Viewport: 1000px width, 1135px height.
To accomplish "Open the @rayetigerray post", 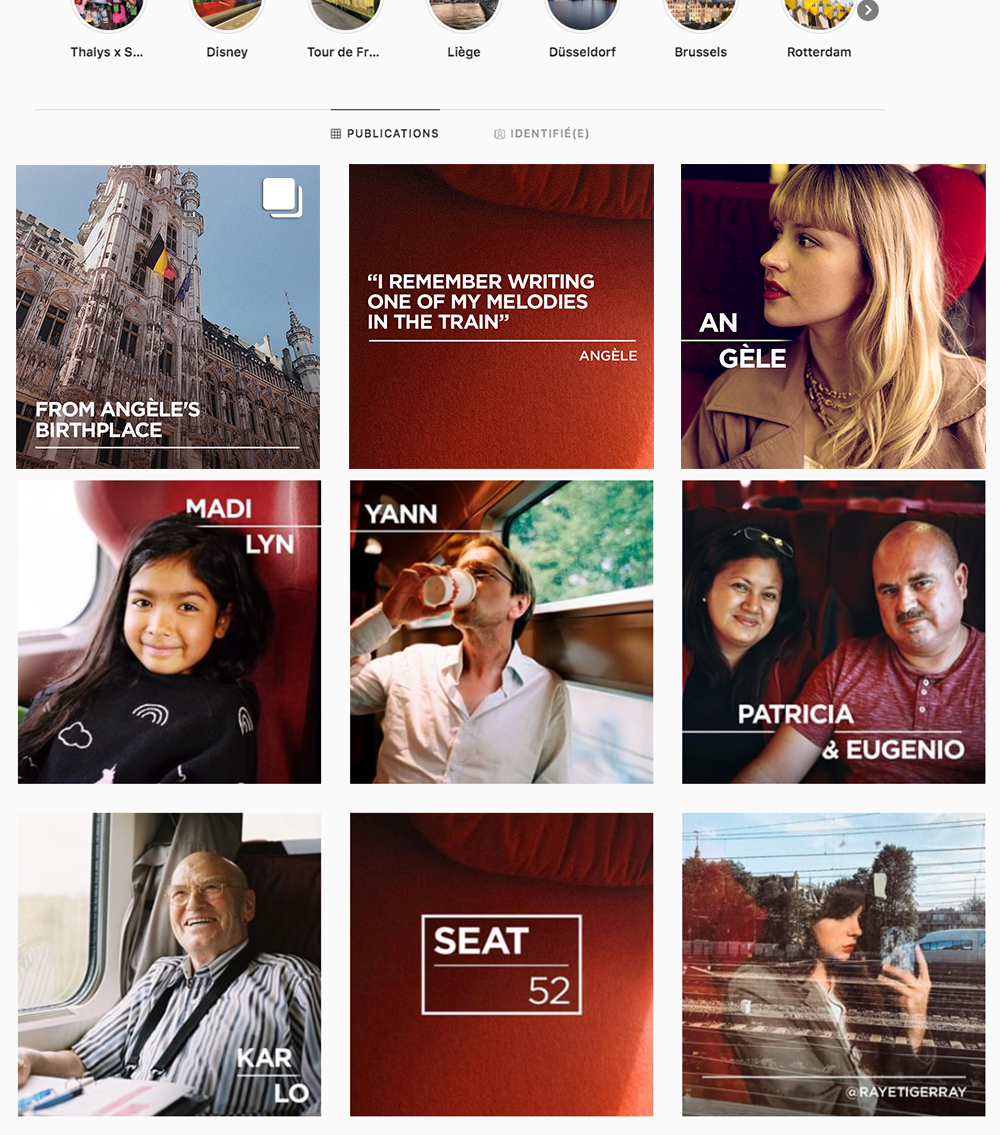I will point(833,964).
